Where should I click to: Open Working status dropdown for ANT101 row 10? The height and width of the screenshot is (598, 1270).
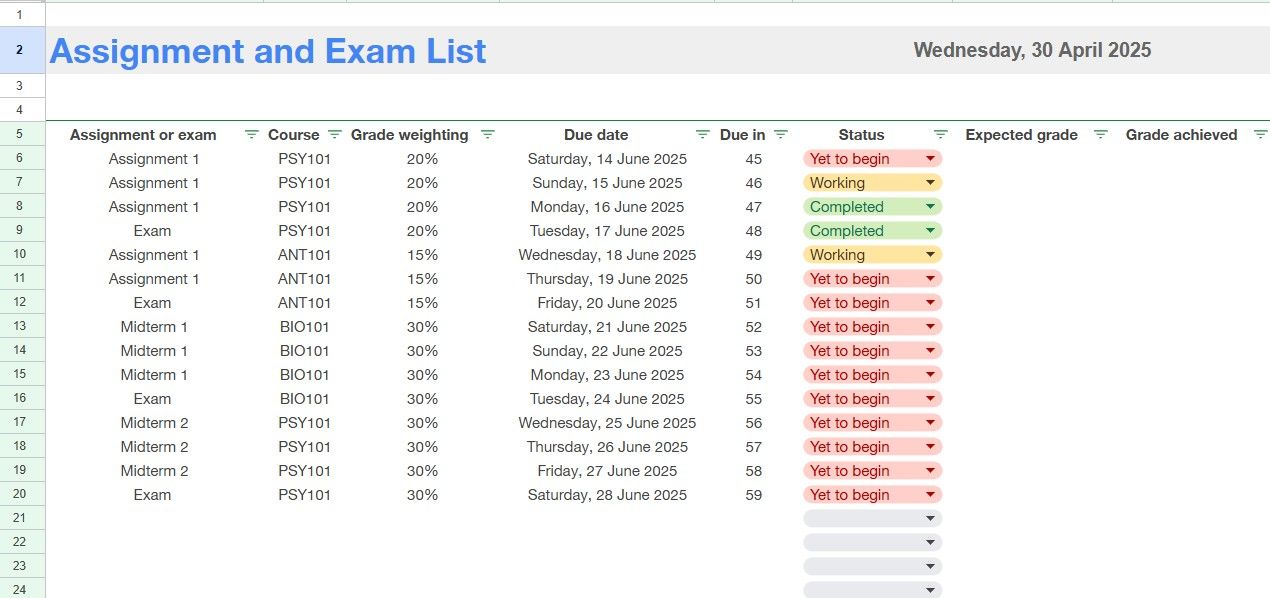931,255
